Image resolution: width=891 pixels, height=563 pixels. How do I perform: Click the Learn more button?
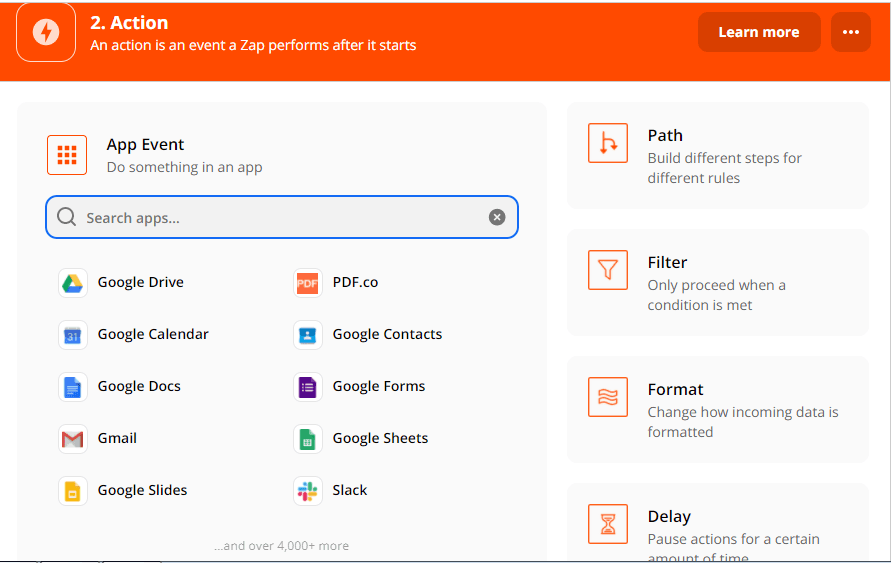click(x=758, y=32)
